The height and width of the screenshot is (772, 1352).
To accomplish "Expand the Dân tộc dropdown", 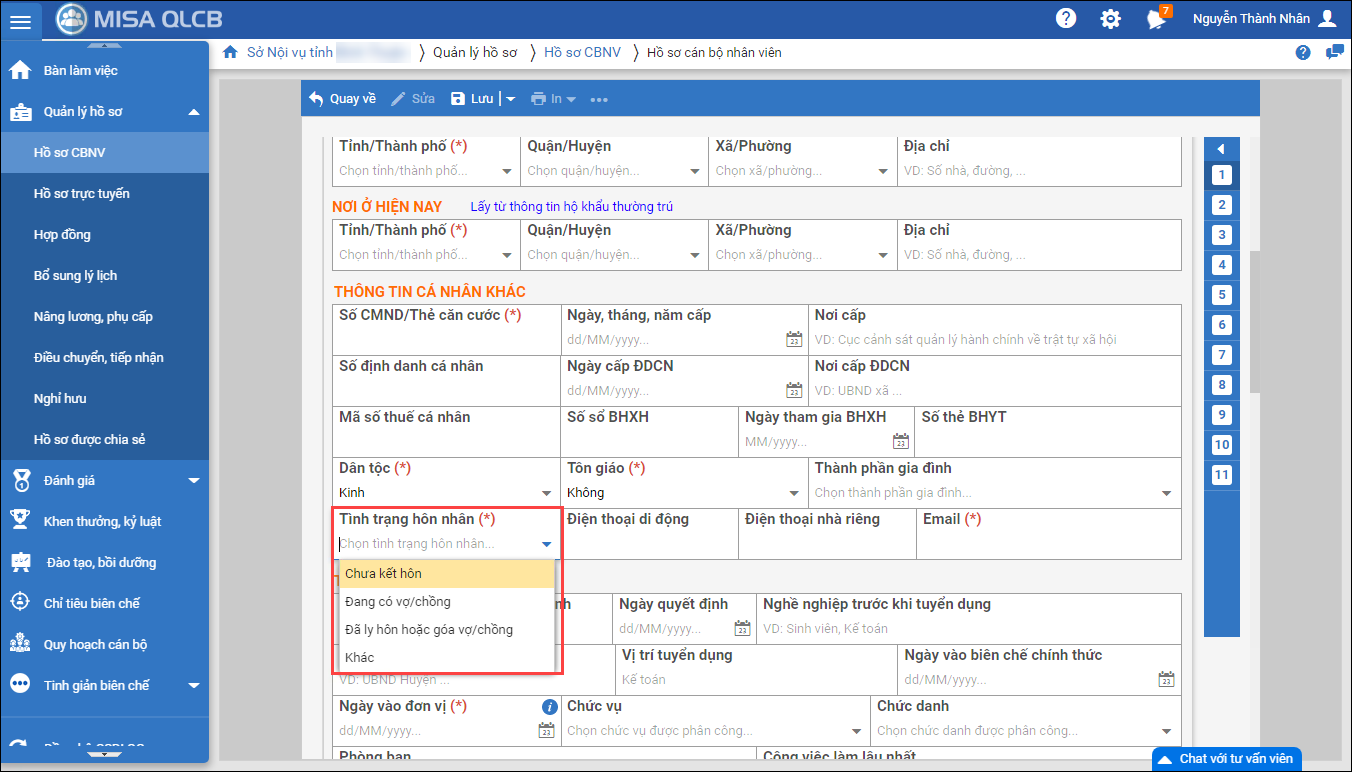I will coord(546,493).
